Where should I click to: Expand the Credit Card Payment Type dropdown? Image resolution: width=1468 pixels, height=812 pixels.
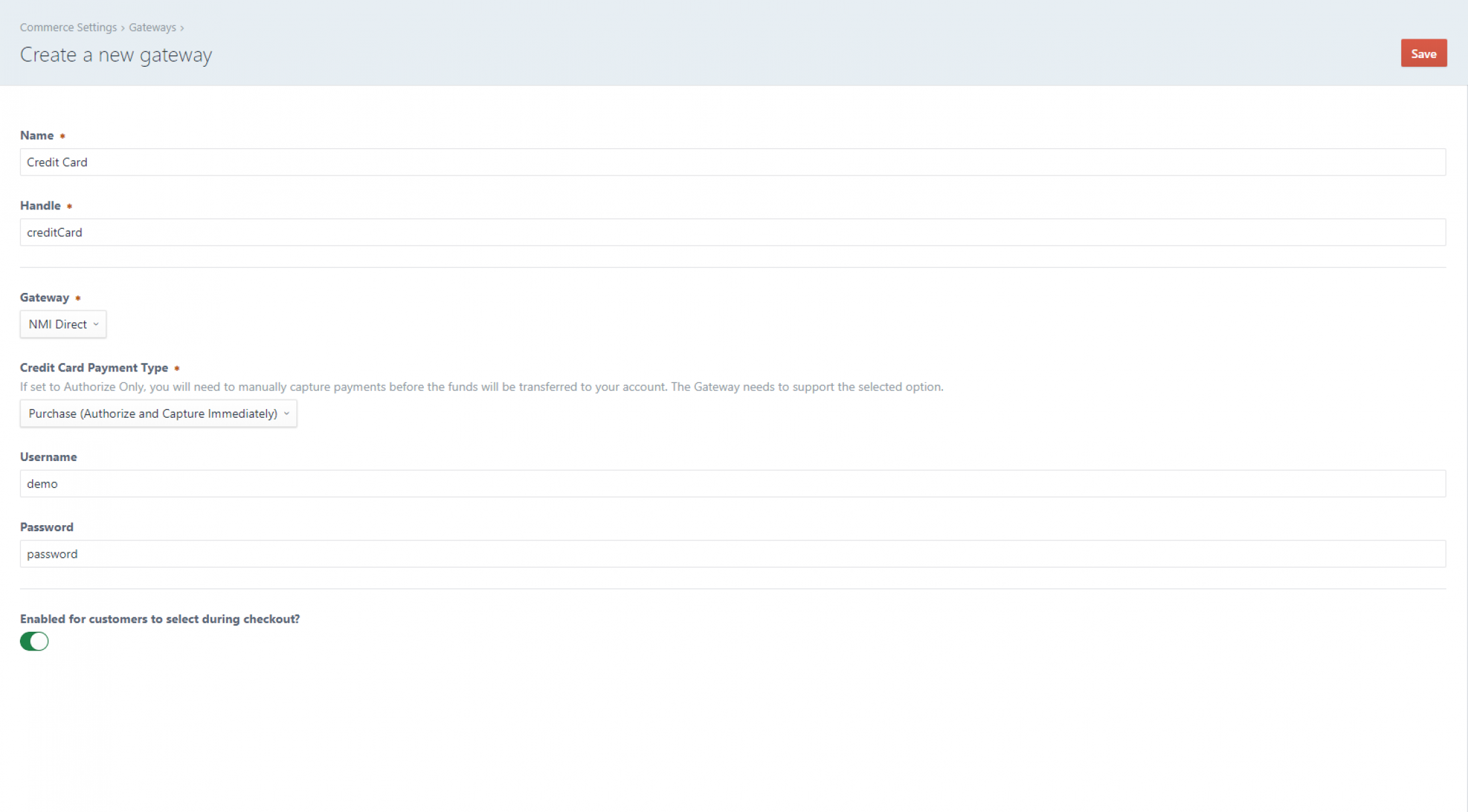pos(158,414)
